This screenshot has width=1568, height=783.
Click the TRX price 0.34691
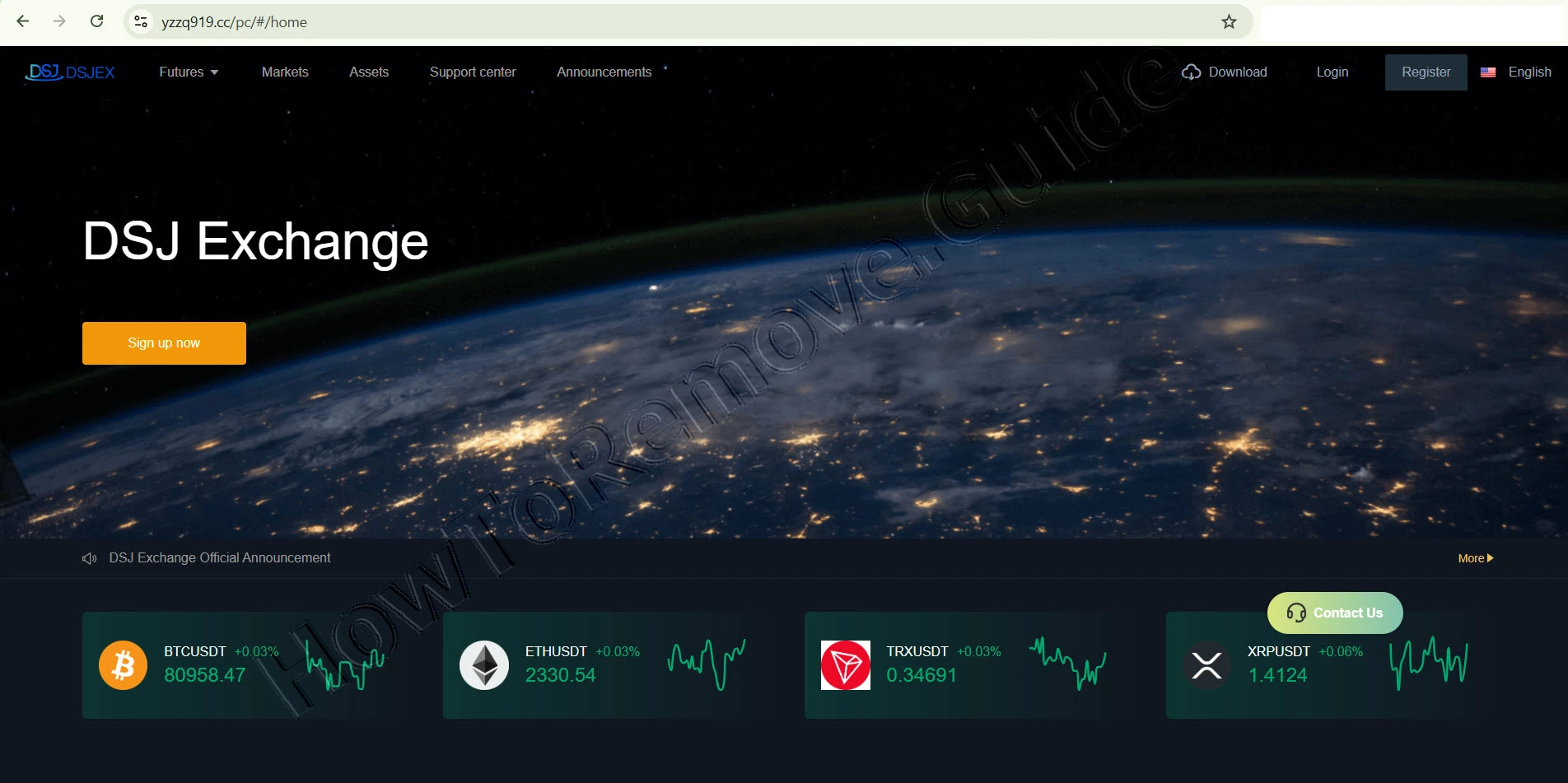(x=922, y=675)
